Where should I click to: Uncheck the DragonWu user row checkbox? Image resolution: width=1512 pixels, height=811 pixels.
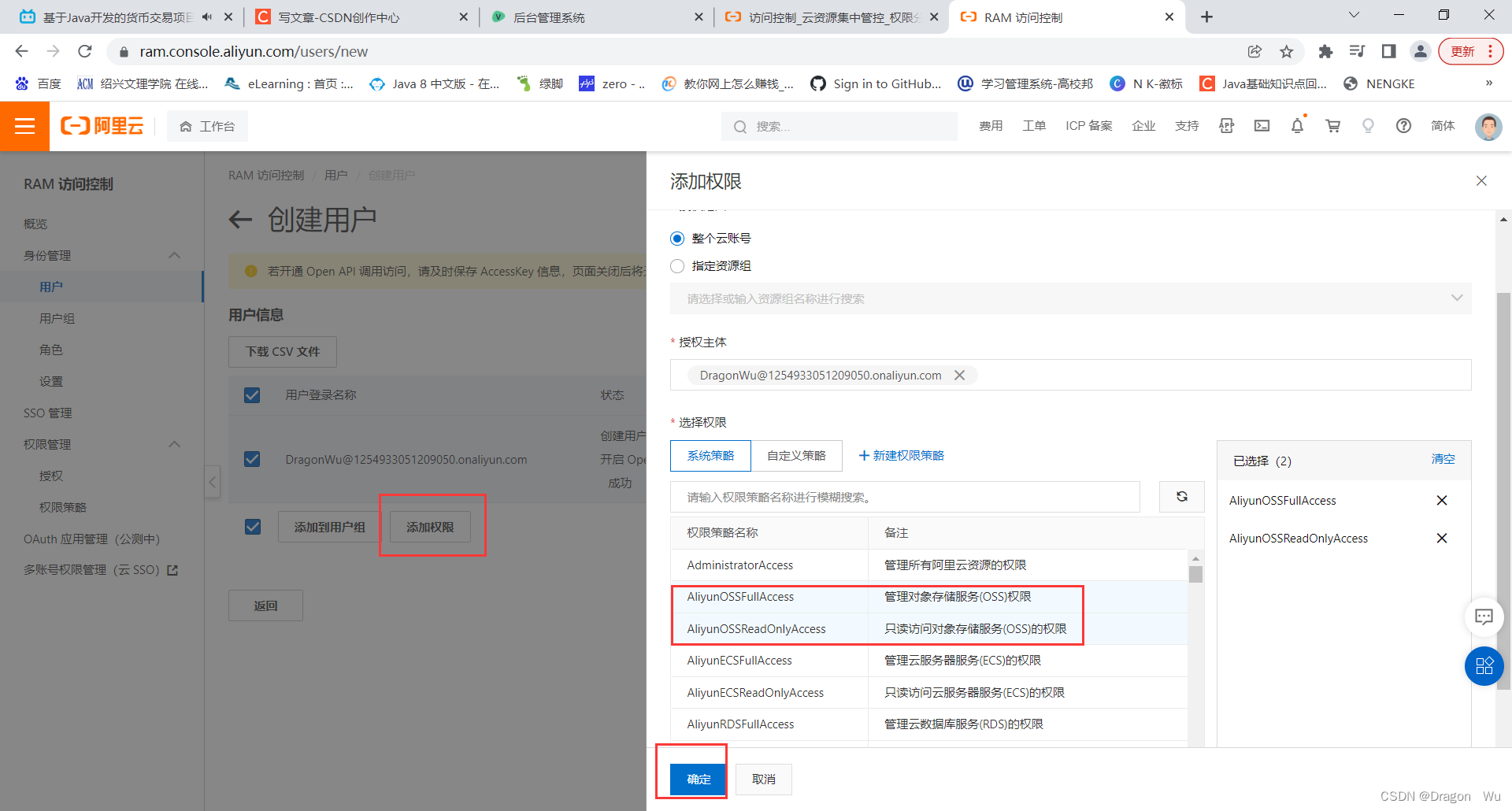coord(252,459)
